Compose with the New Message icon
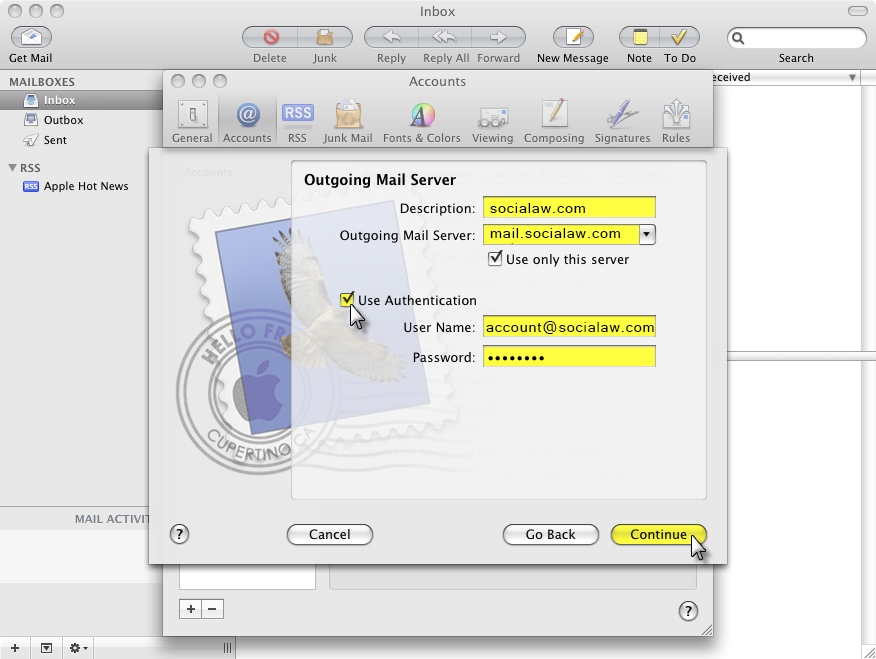 coord(573,37)
